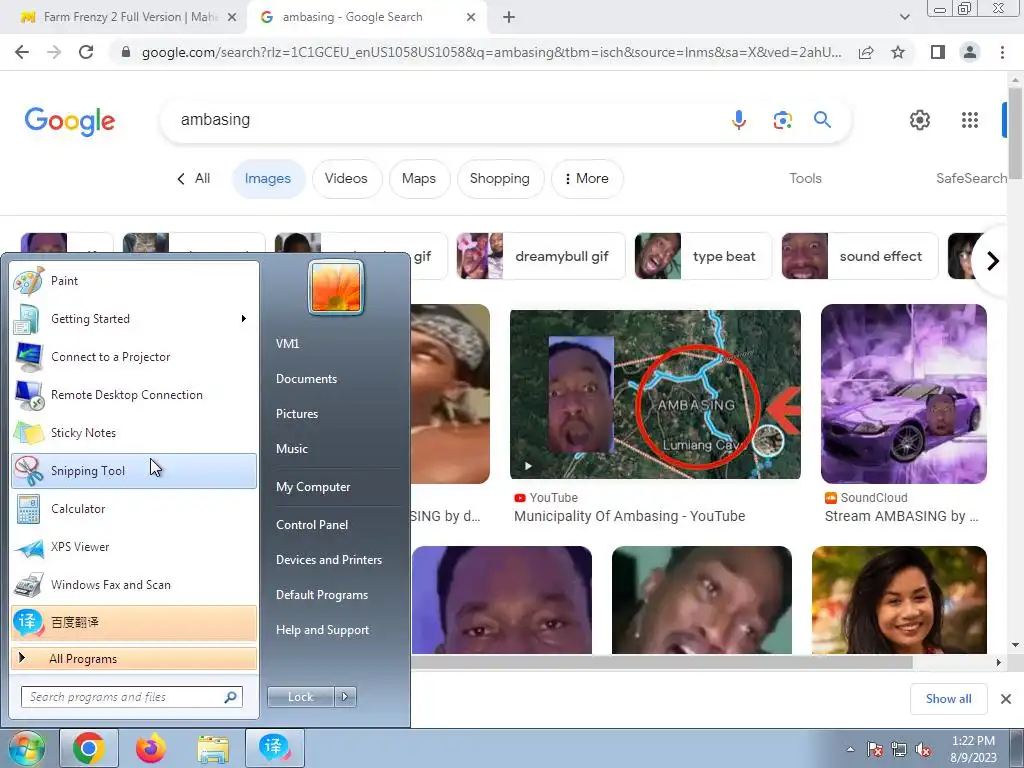The image size is (1024, 768).
Task: Select the Videos search tab
Action: pyautogui.click(x=346, y=179)
